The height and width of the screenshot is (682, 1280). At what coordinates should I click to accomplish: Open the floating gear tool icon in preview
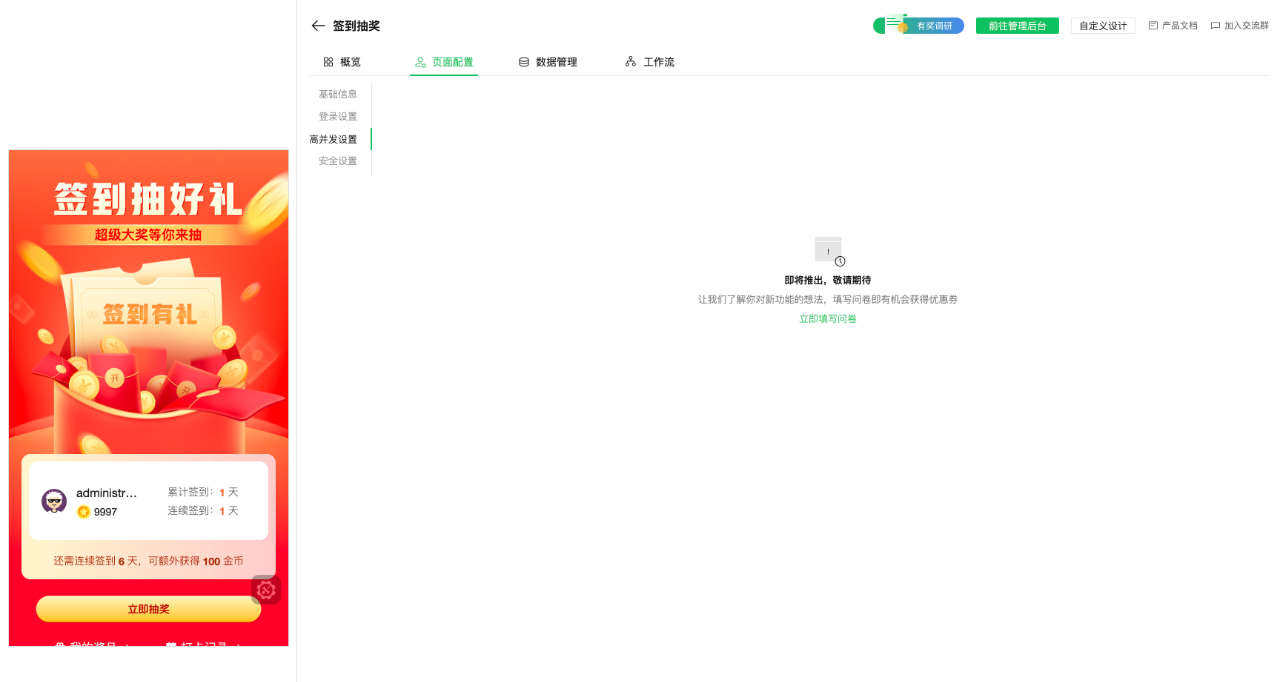pyautogui.click(x=266, y=590)
